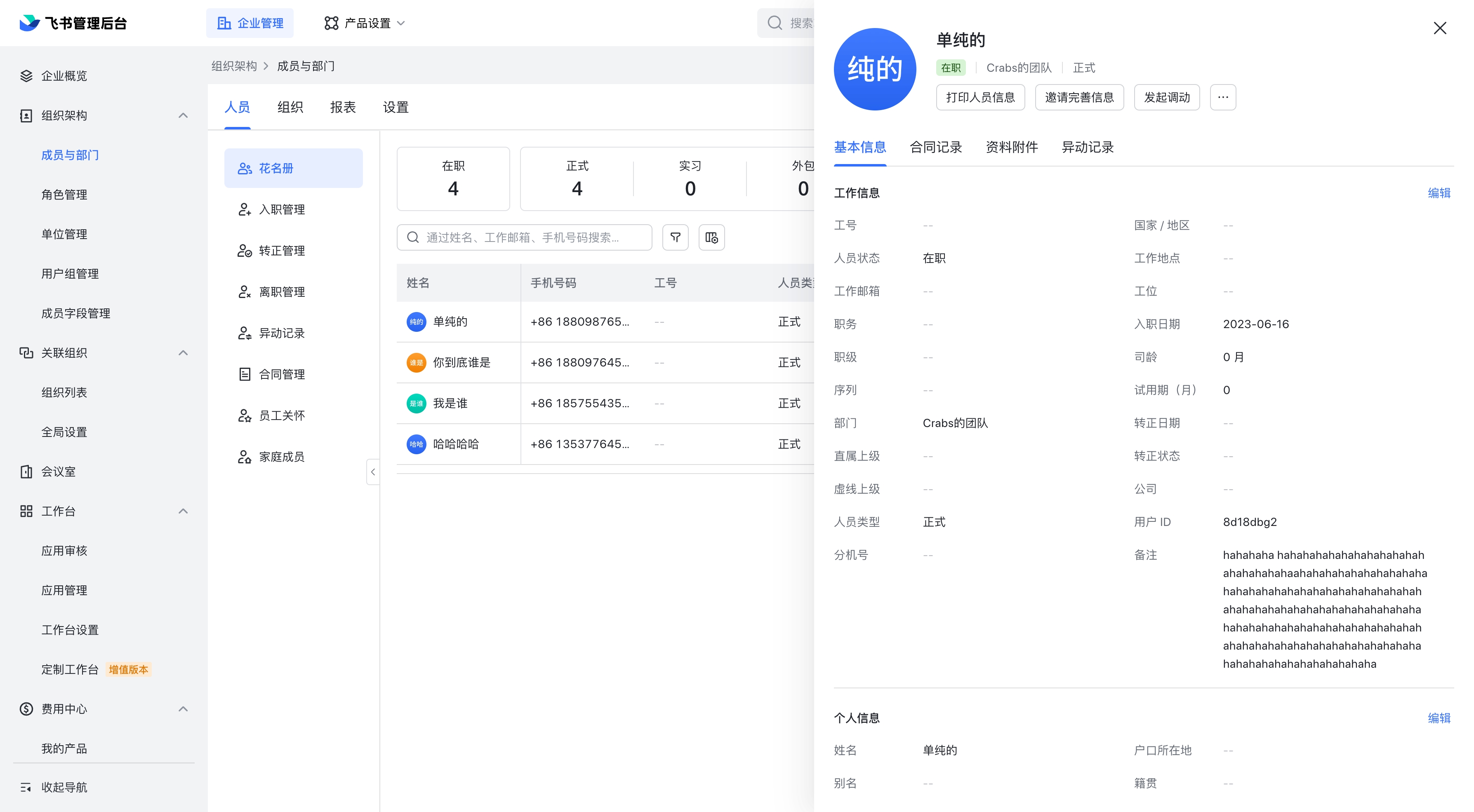
Task: Collapse the 费用中心 sidebar section
Action: (183, 709)
